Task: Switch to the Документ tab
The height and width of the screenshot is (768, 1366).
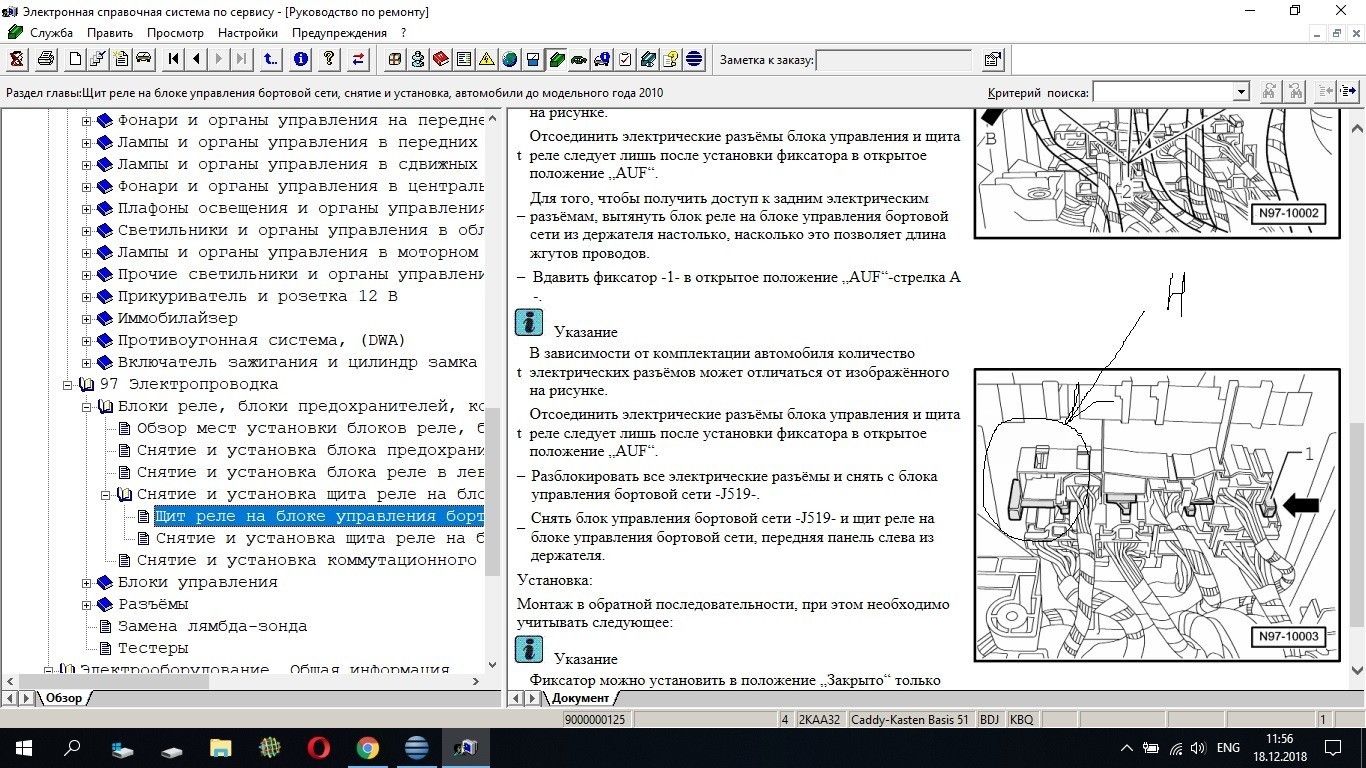Action: click(x=580, y=698)
